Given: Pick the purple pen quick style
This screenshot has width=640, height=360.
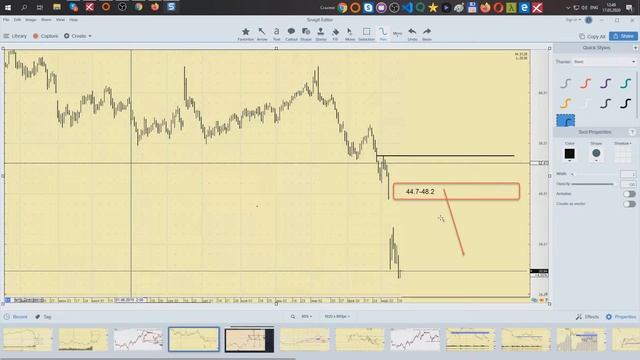Looking at the screenshot, I should [605, 84].
